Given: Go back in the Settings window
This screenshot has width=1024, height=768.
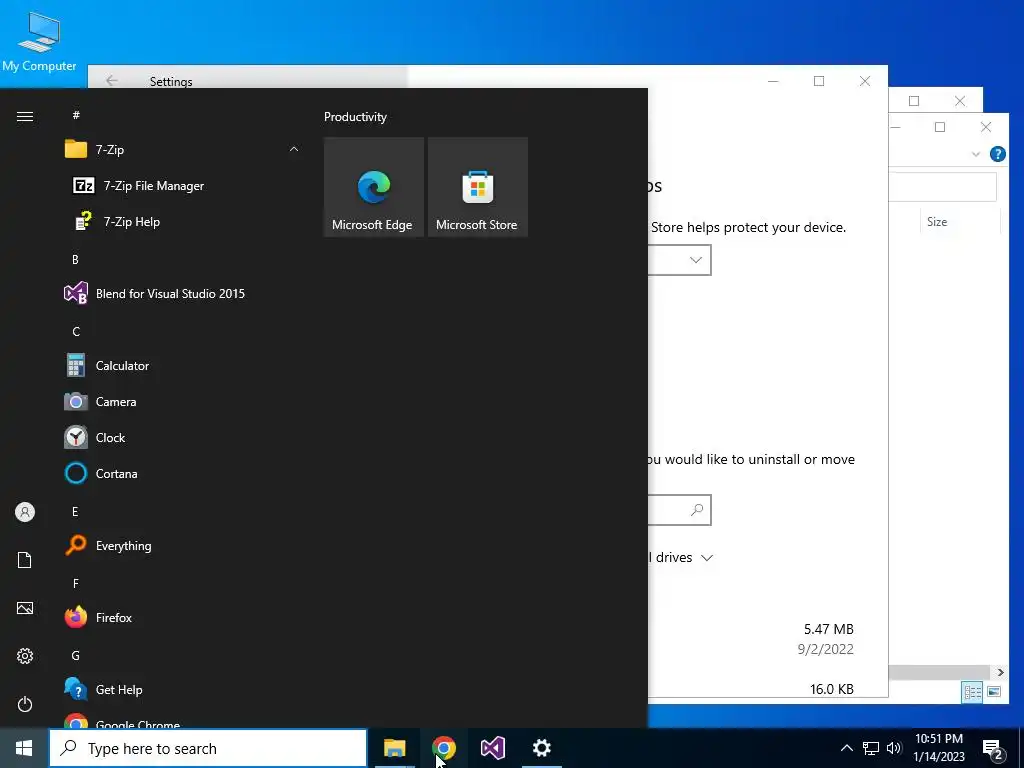Looking at the screenshot, I should 112,80.
